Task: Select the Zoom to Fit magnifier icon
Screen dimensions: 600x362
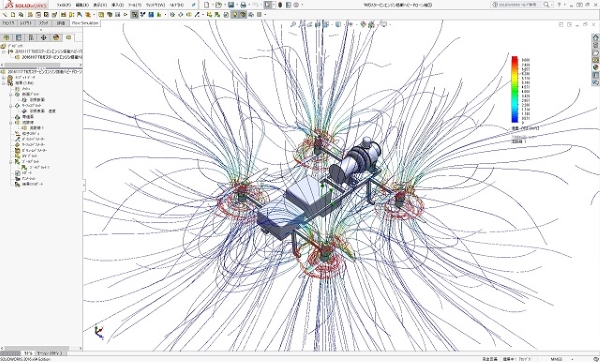Action: [x=293, y=24]
